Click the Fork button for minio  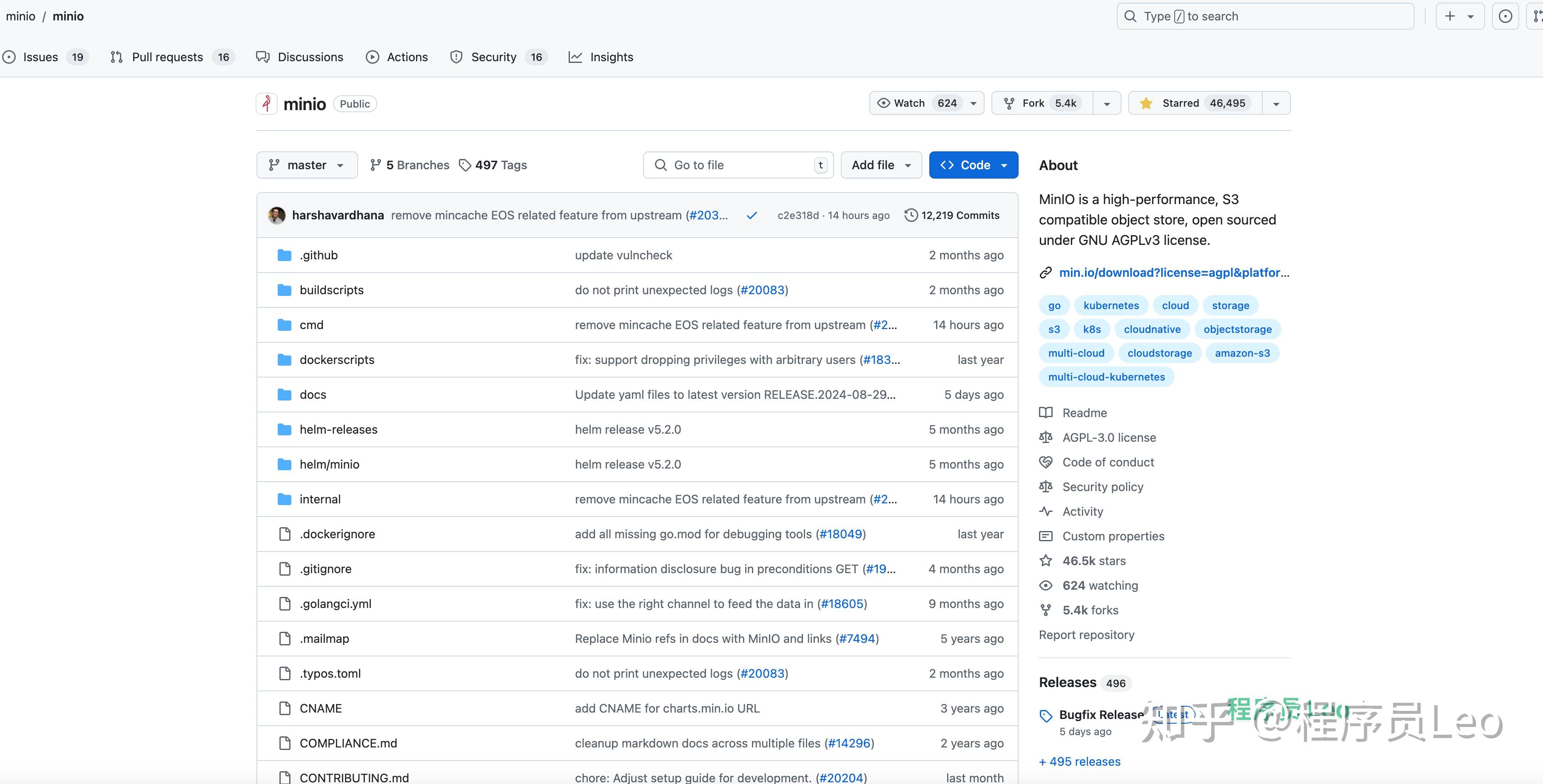[x=1040, y=102]
